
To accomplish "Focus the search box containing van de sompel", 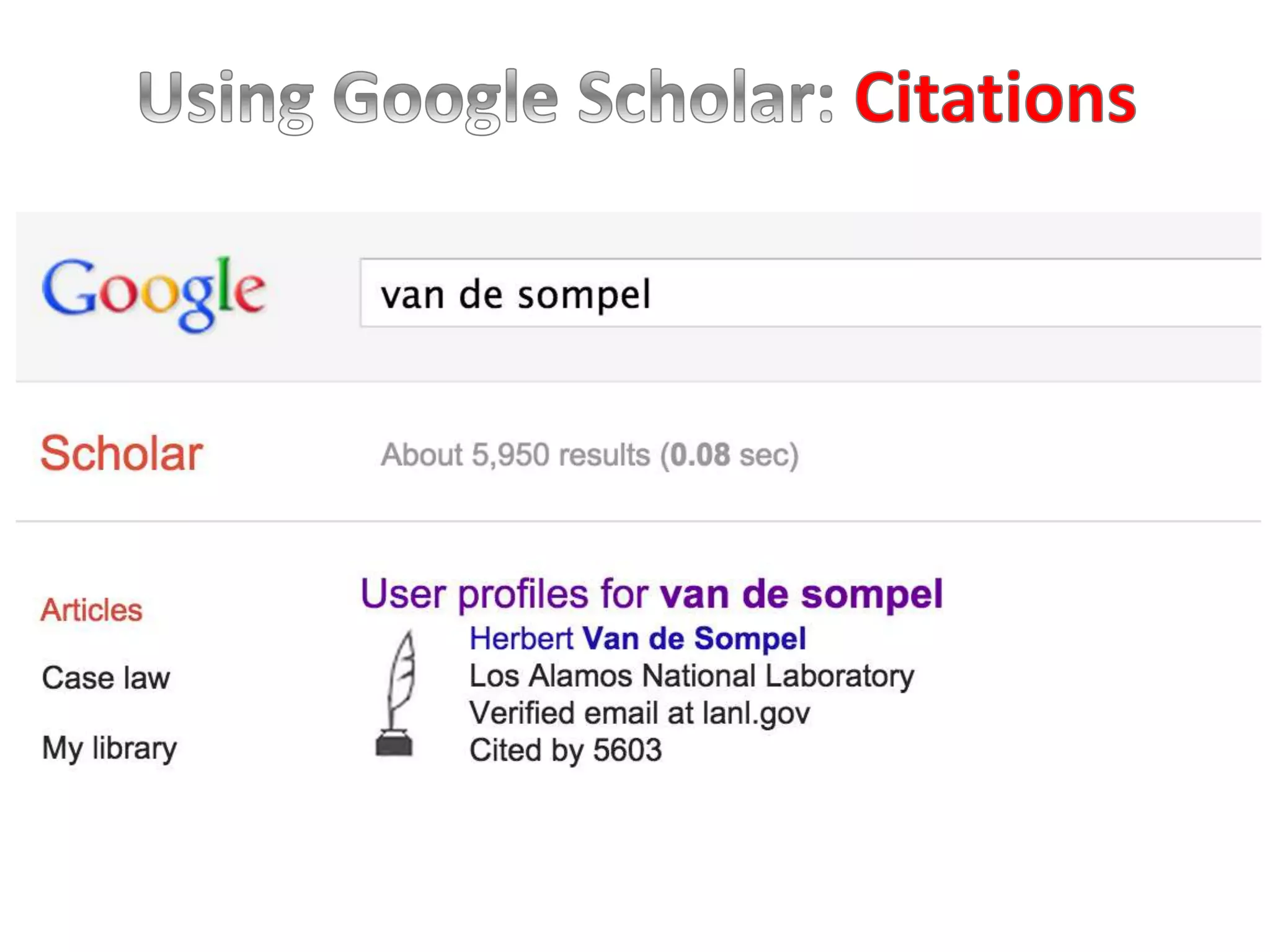I will coord(516,294).
